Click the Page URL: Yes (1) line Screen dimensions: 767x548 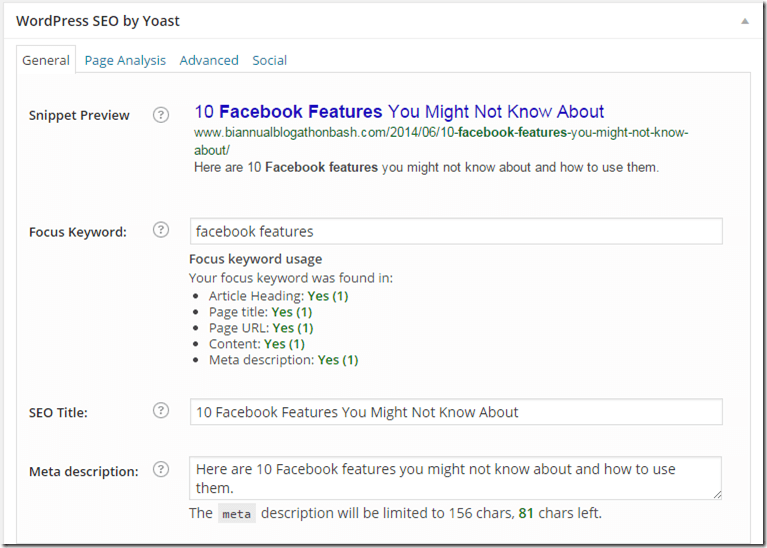[x=261, y=328]
